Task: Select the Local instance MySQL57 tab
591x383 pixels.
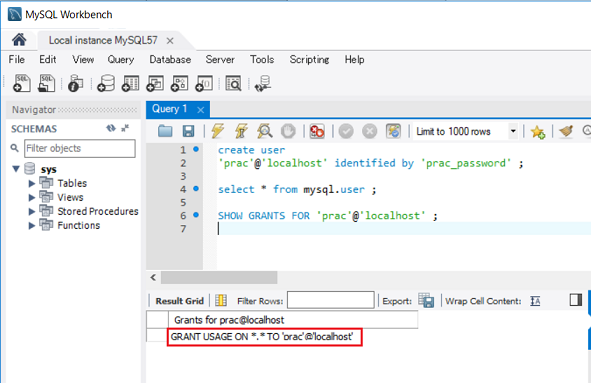Action: pos(103,40)
